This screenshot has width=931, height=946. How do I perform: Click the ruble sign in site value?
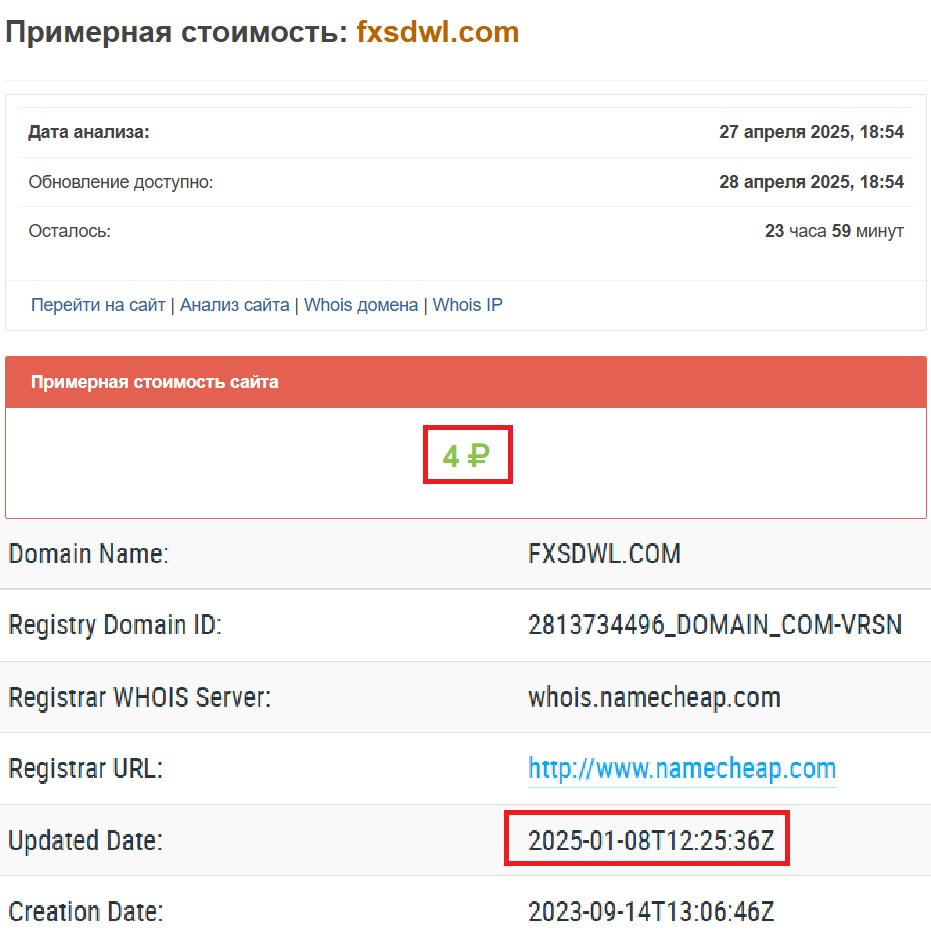click(479, 457)
